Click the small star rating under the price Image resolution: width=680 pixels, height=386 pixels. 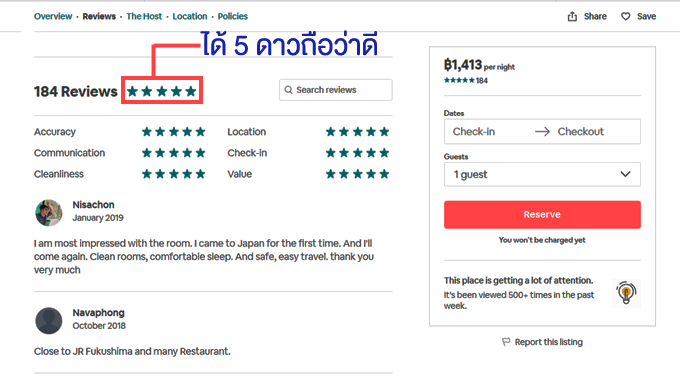459,80
